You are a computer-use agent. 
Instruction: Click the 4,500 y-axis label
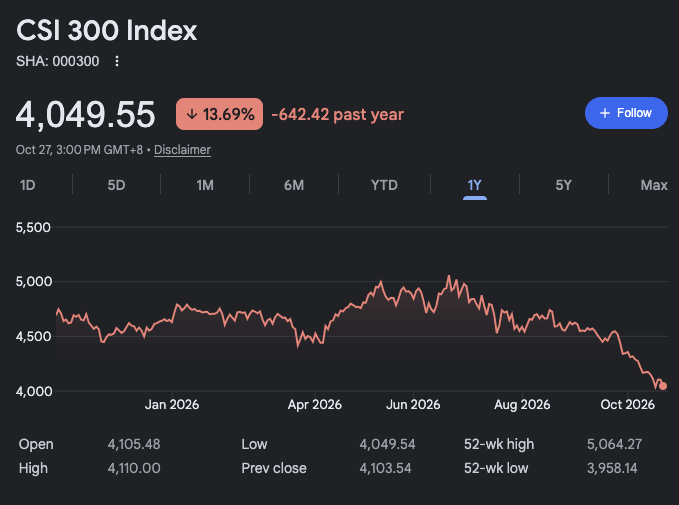33,337
